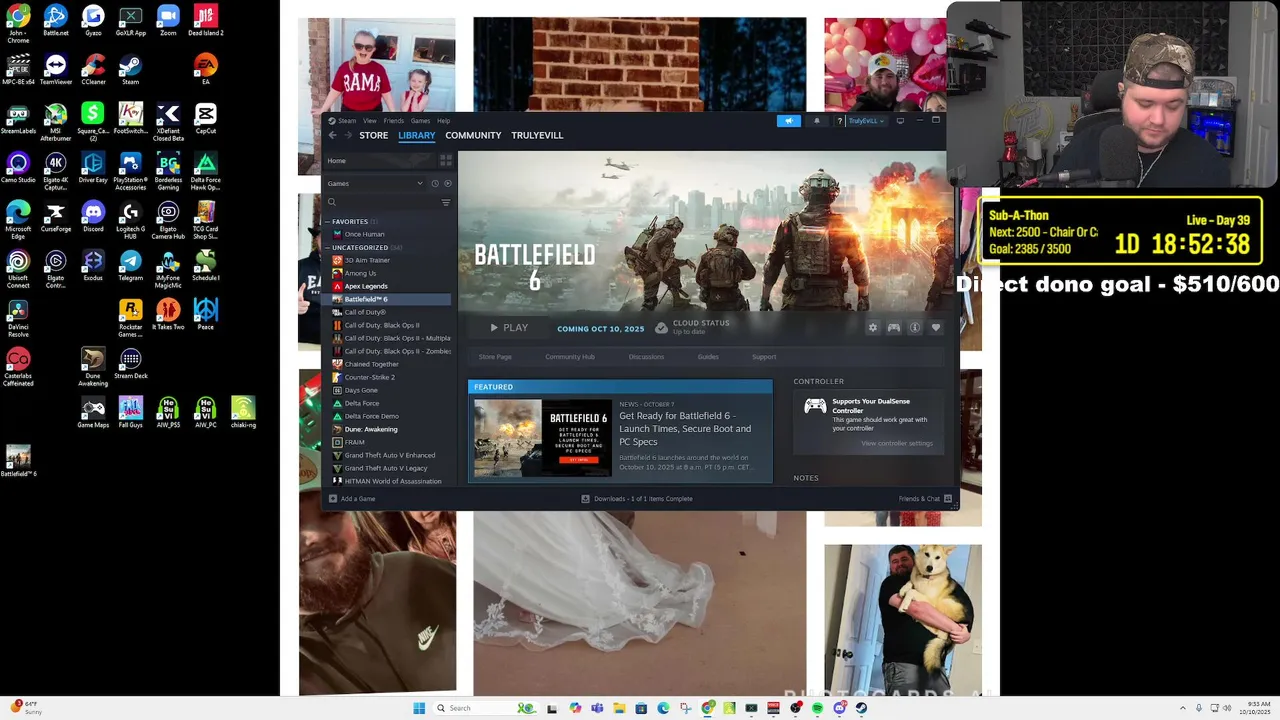Open the Help menu
Screen dimensions: 1280x720
pos(443,121)
